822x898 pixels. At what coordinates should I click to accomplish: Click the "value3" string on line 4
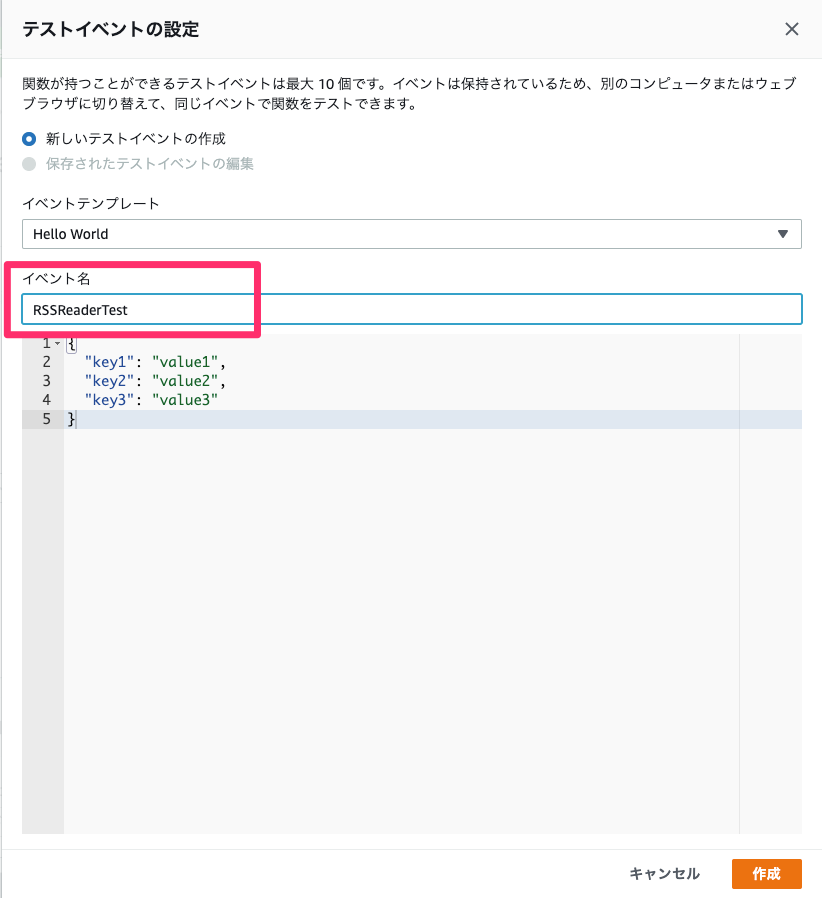pos(188,399)
